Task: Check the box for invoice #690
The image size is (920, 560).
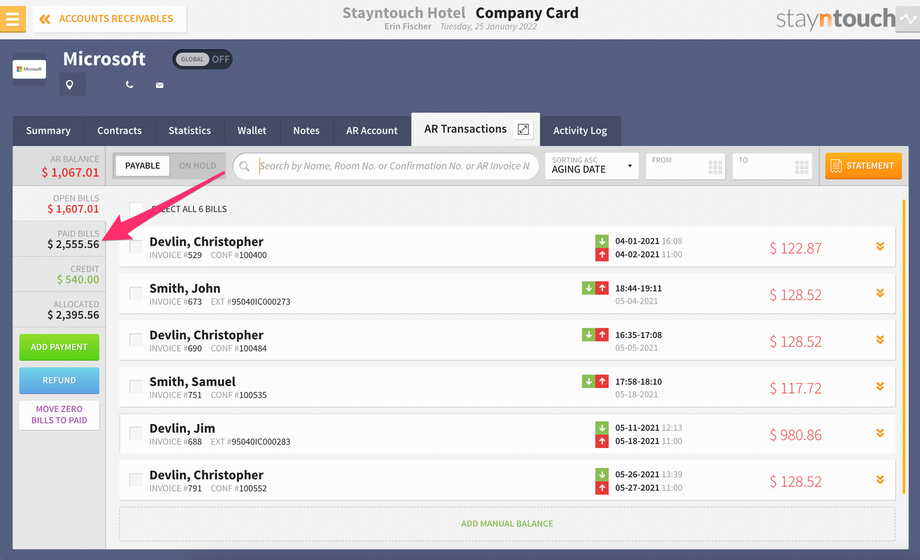Action: tap(136, 340)
